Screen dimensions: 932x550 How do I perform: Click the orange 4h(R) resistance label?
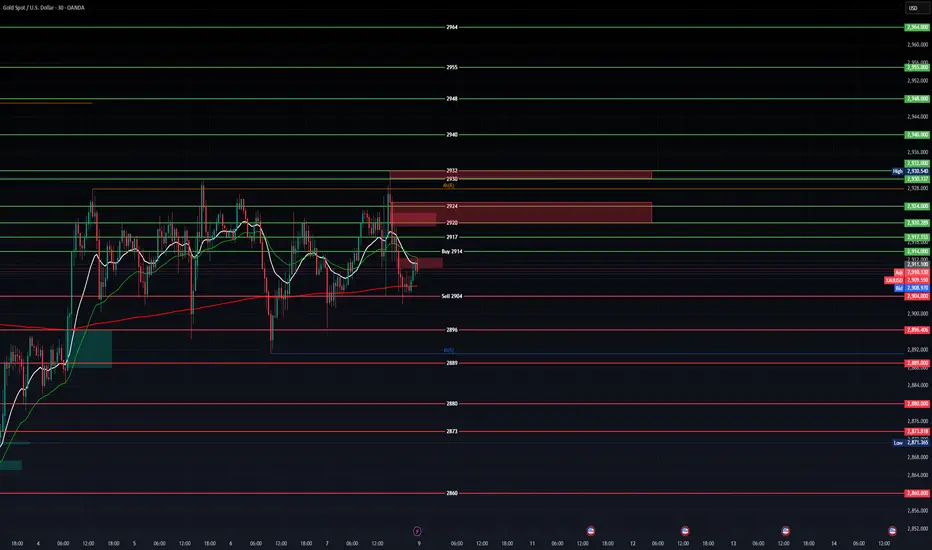(448, 186)
